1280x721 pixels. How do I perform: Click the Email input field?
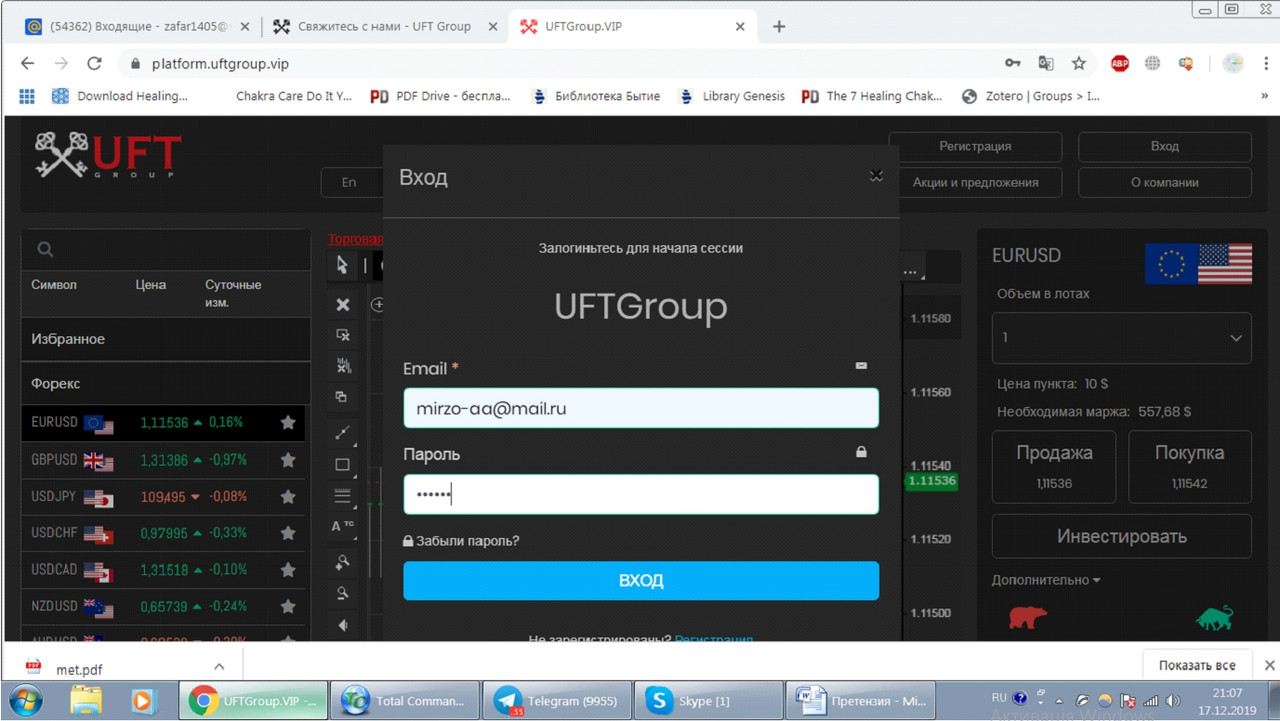point(641,408)
